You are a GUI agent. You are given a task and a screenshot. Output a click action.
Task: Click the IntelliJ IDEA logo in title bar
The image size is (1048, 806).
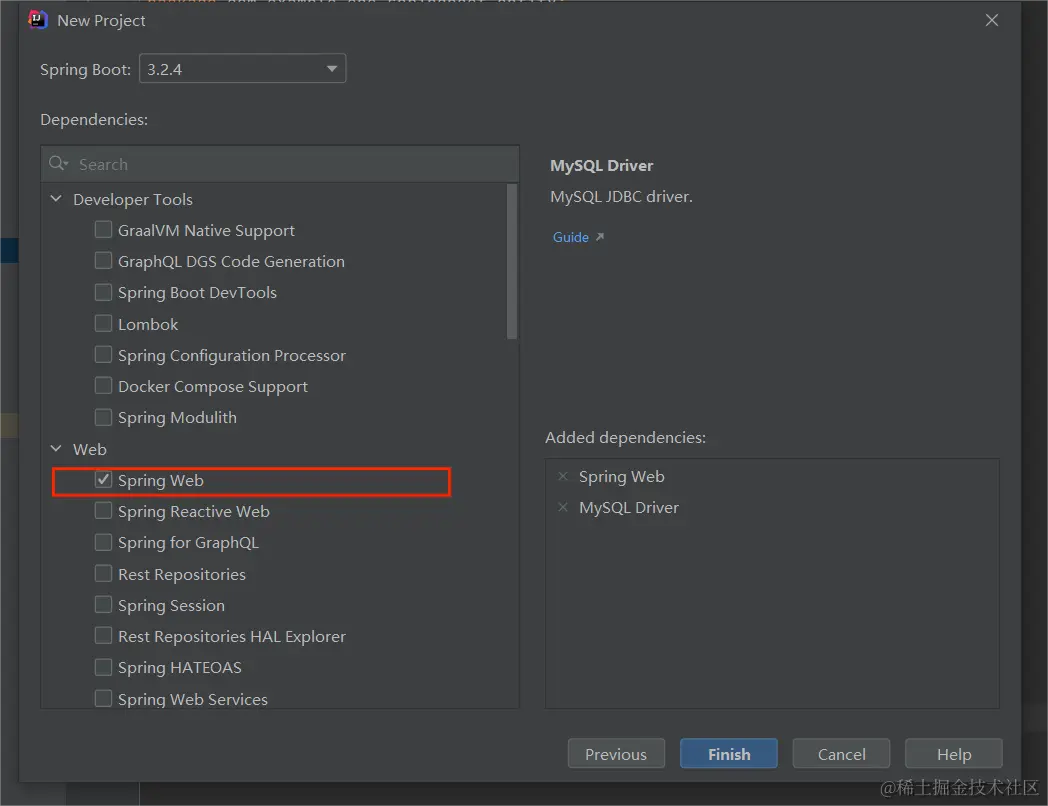[37, 20]
